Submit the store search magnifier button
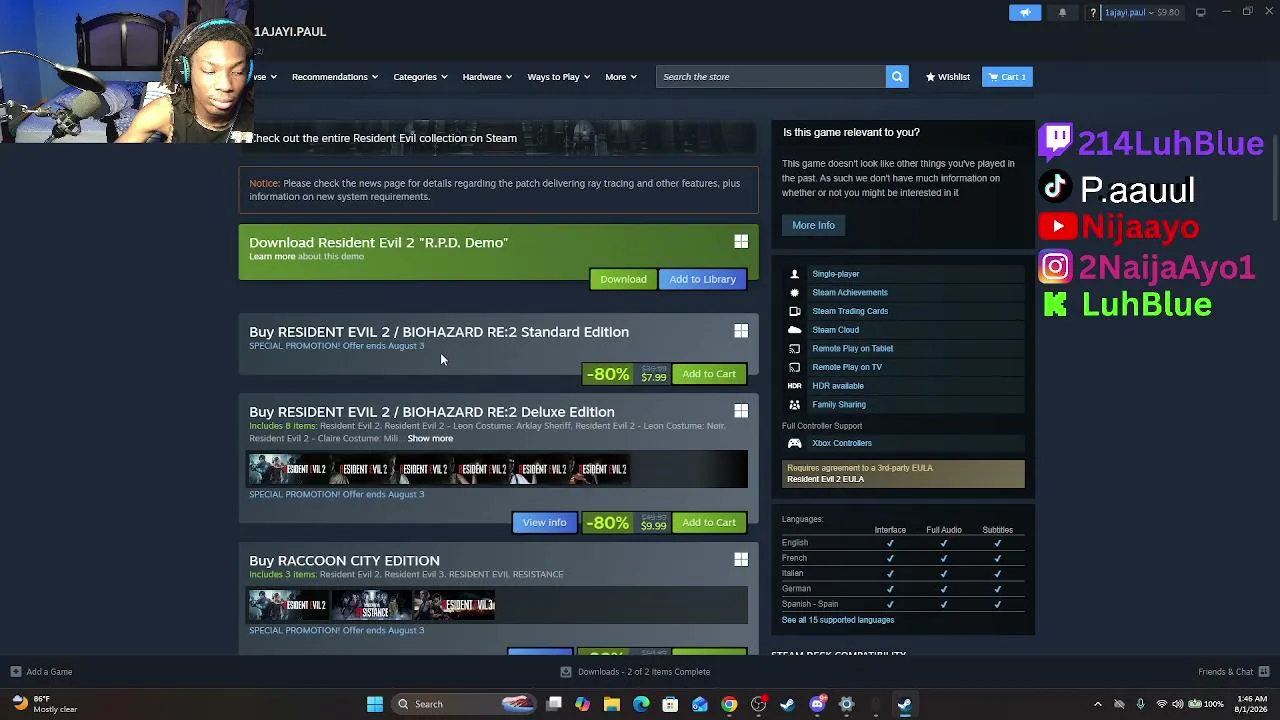The height and width of the screenshot is (720, 1280). (897, 77)
